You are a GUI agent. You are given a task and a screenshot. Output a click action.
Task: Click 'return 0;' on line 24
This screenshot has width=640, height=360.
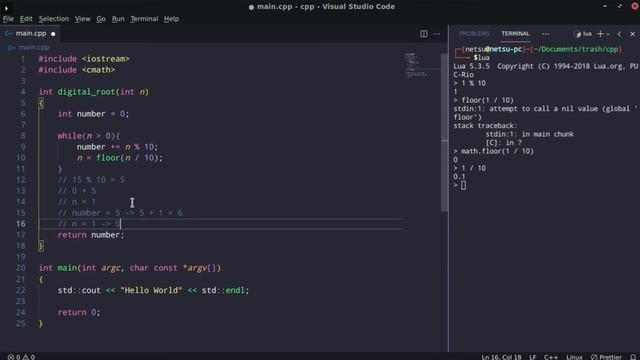pyautogui.click(x=78, y=312)
